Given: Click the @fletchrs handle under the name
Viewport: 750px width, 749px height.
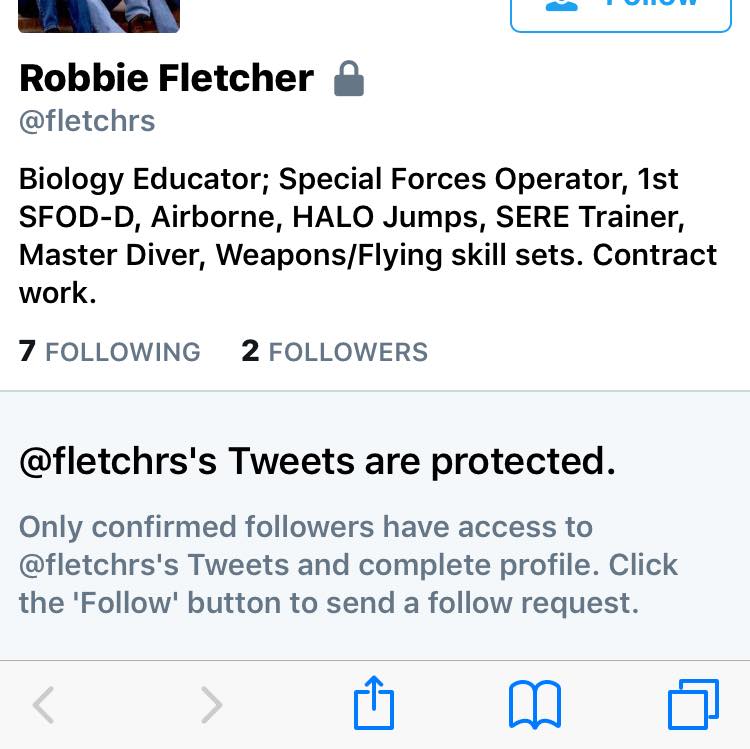Looking at the screenshot, I should click(x=87, y=122).
